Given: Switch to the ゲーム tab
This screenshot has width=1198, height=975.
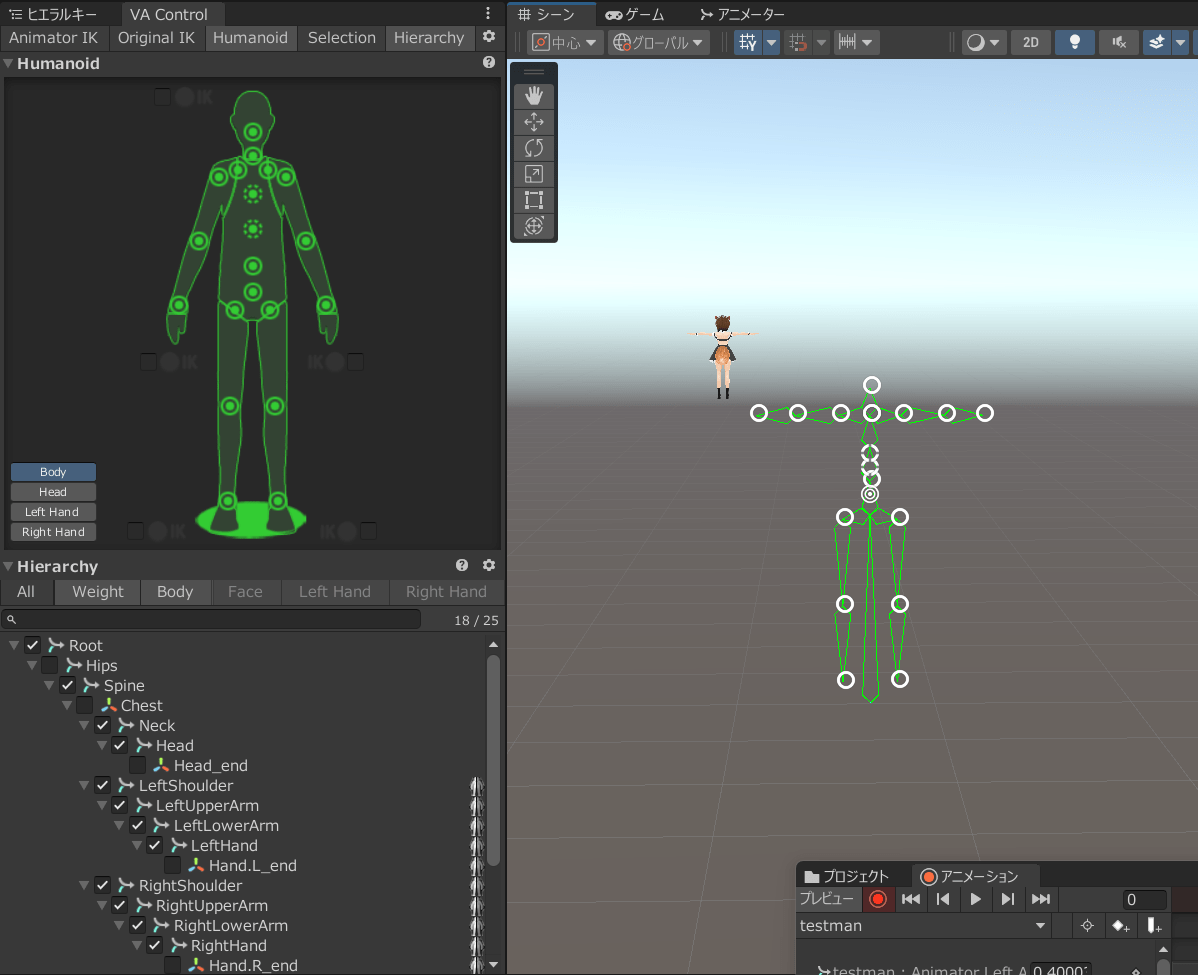Looking at the screenshot, I should pos(635,14).
